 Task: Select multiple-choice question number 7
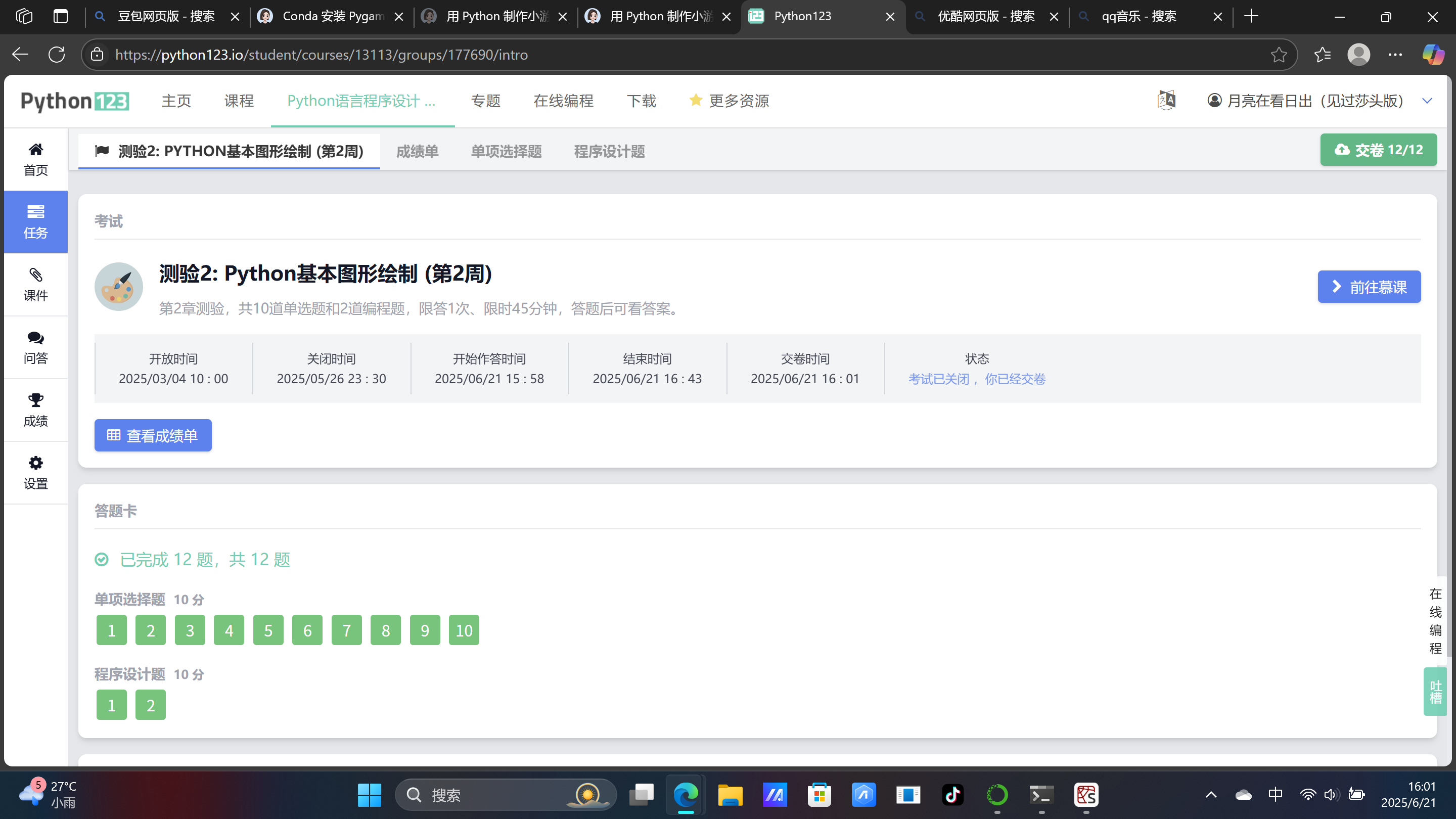tap(346, 630)
